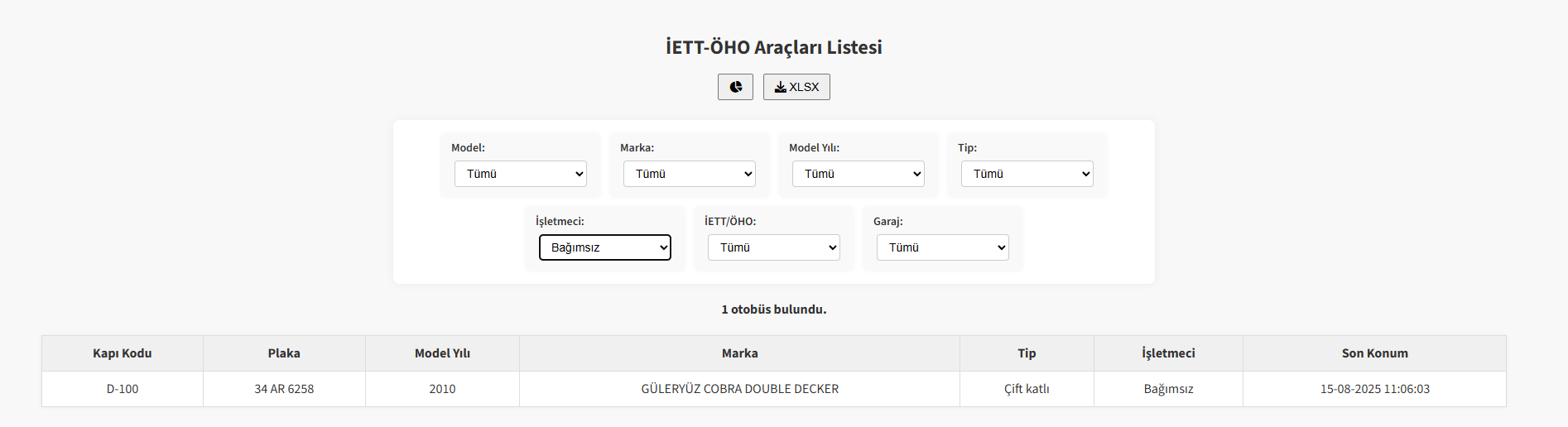Click the Model Yılı table header

pos(442,353)
